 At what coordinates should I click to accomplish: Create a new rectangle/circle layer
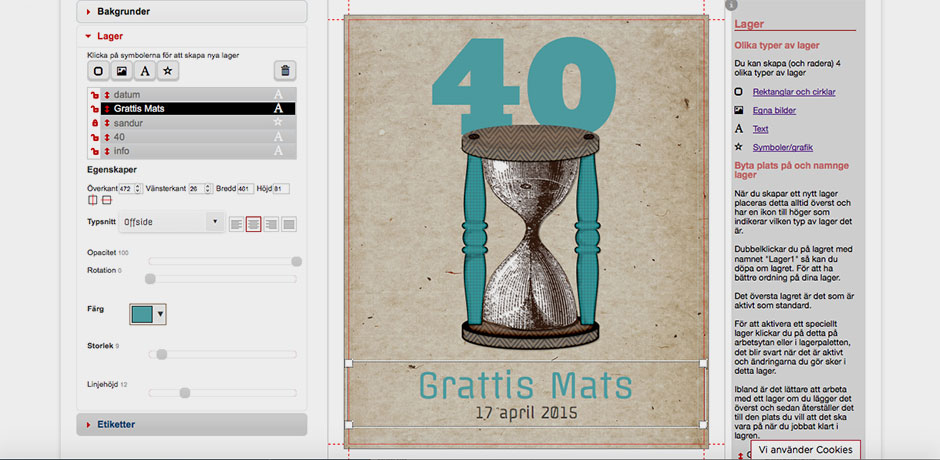[x=98, y=71]
